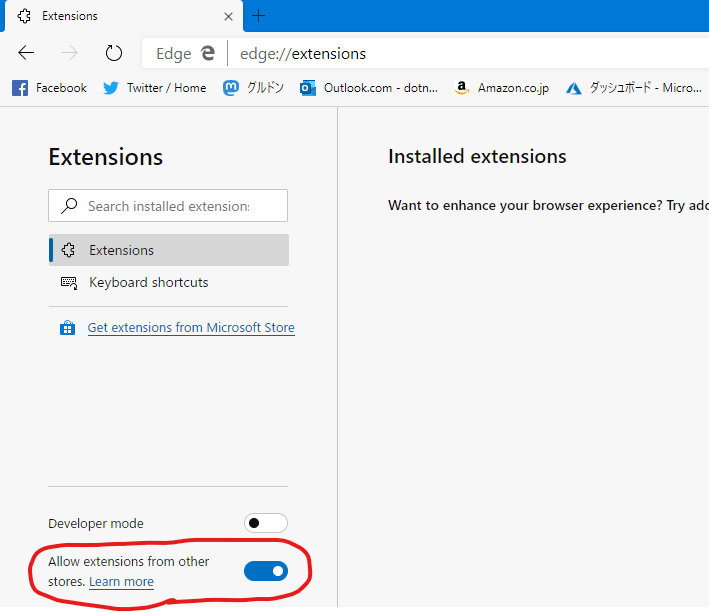Screen dimensions: 709x612
Task: Click the Edge logo in address bar
Action: click(208, 53)
